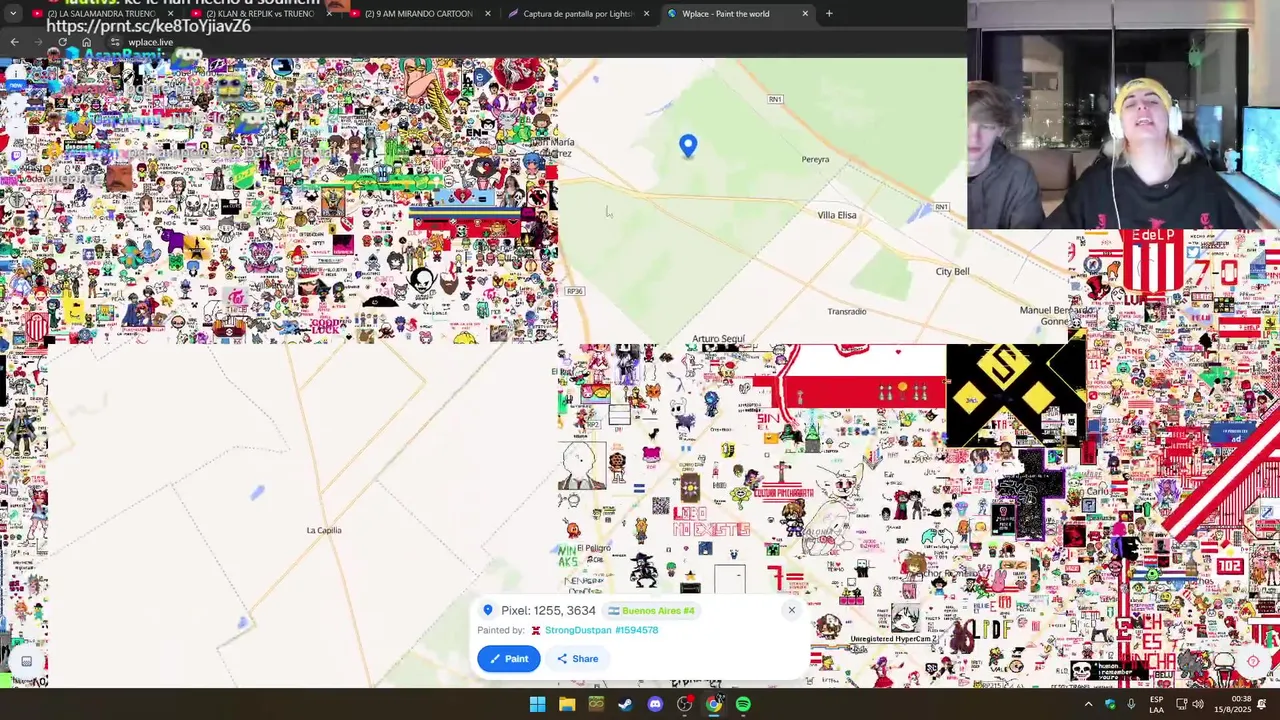Open a new browser tab
Image resolution: width=1280 pixels, height=720 pixels.
pyautogui.click(x=829, y=14)
